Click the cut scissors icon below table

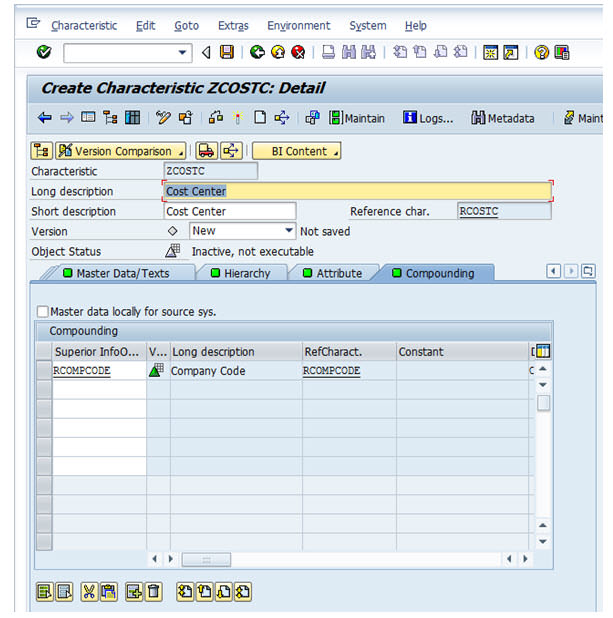pyautogui.click(x=89, y=591)
